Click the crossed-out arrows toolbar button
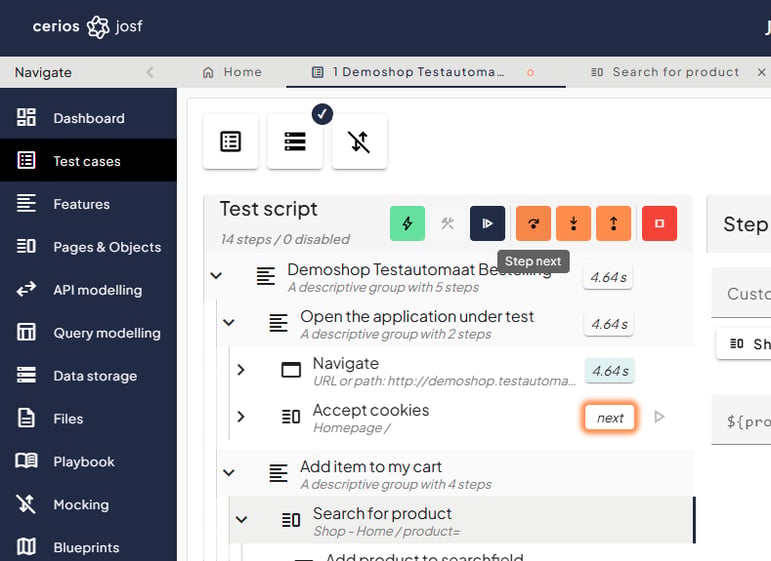771x561 pixels. pos(359,142)
